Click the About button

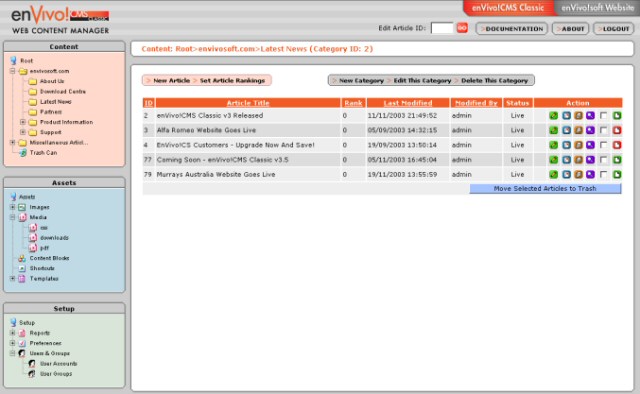click(x=570, y=29)
